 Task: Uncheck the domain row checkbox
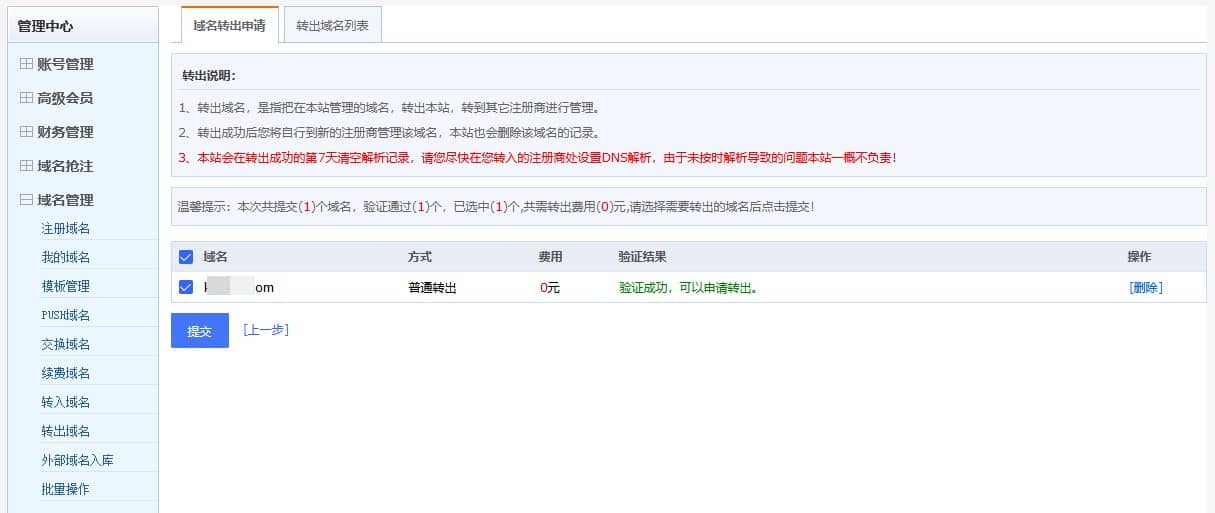185,287
